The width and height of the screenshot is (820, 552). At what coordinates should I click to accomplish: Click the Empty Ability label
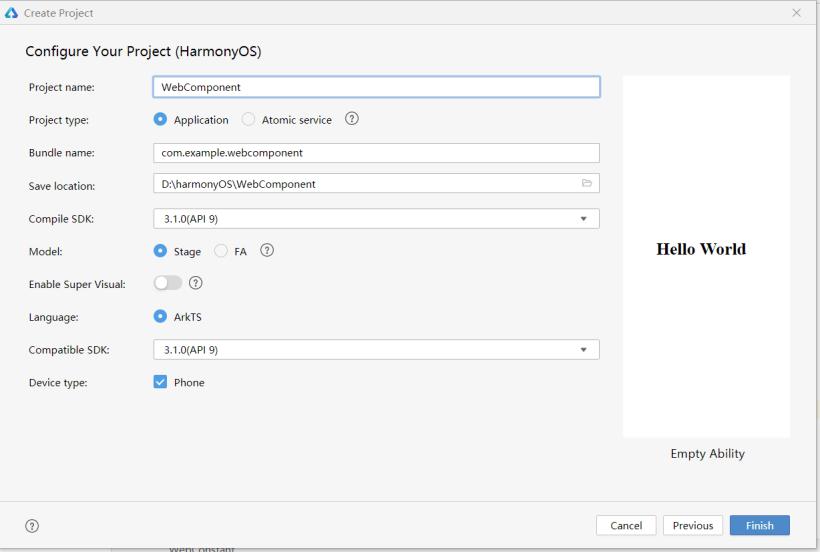(x=707, y=454)
